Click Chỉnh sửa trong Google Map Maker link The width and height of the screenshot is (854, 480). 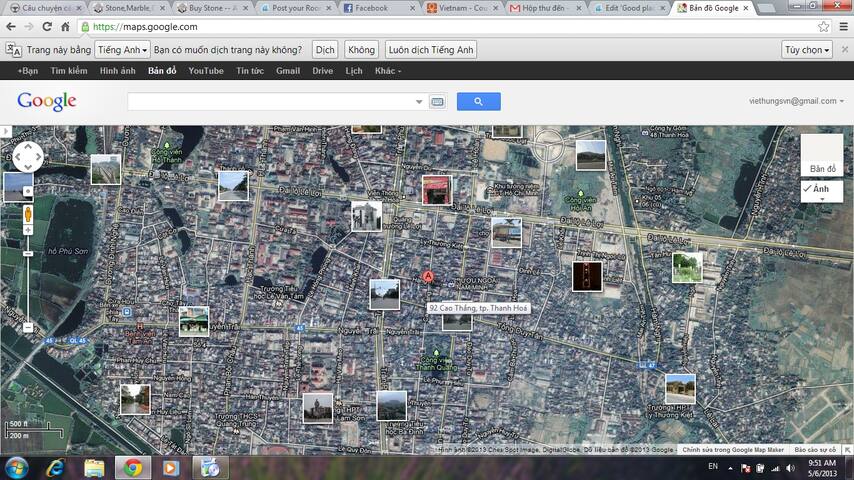tap(733, 449)
